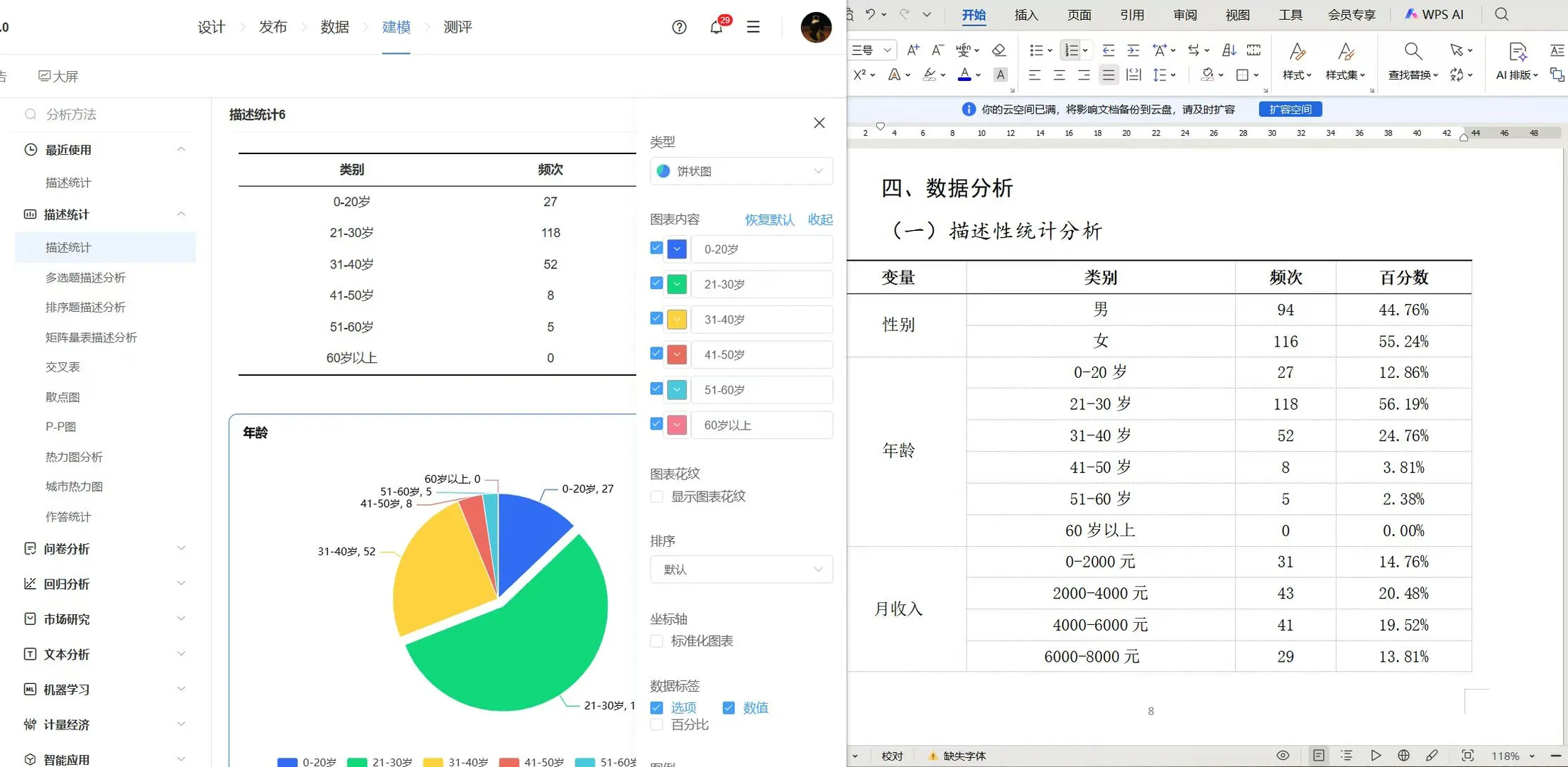Image resolution: width=1568 pixels, height=767 pixels.
Task: Check the 百分比 data label option
Action: 656,724
